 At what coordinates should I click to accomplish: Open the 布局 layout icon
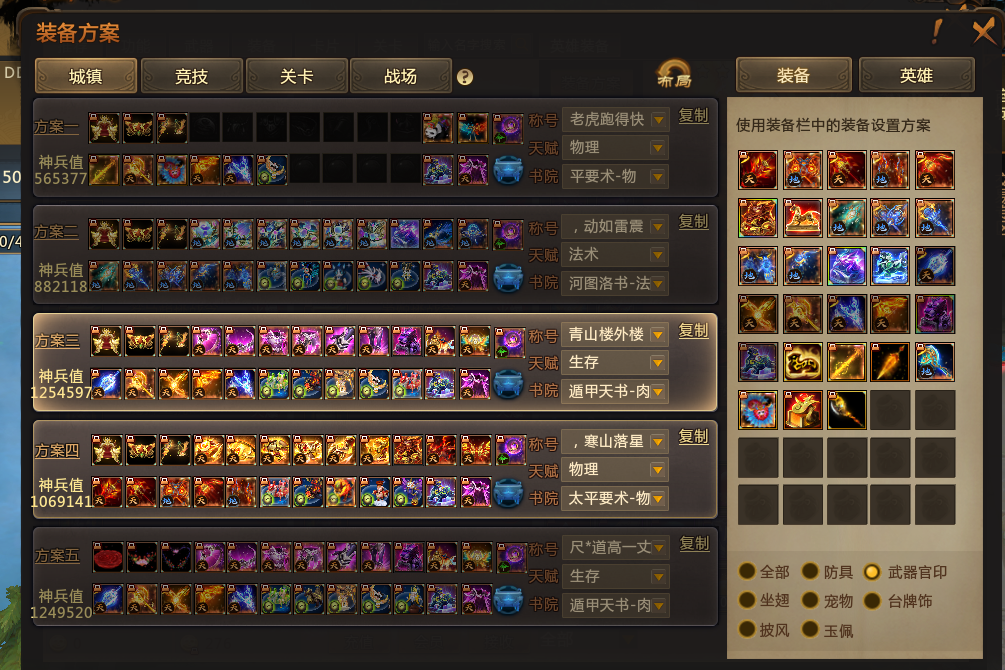(674, 74)
